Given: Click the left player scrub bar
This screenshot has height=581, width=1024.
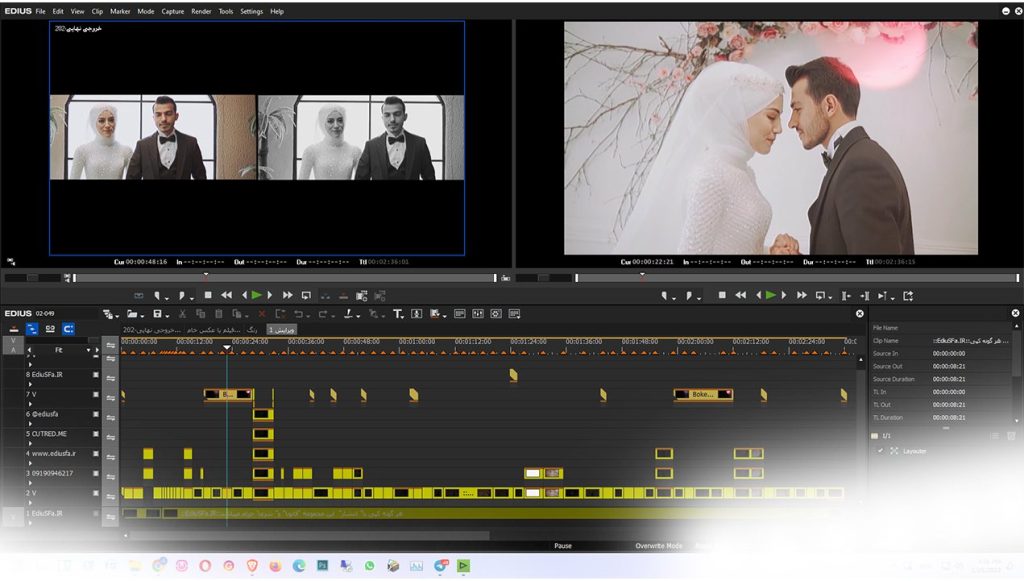Looking at the screenshot, I should 284,278.
